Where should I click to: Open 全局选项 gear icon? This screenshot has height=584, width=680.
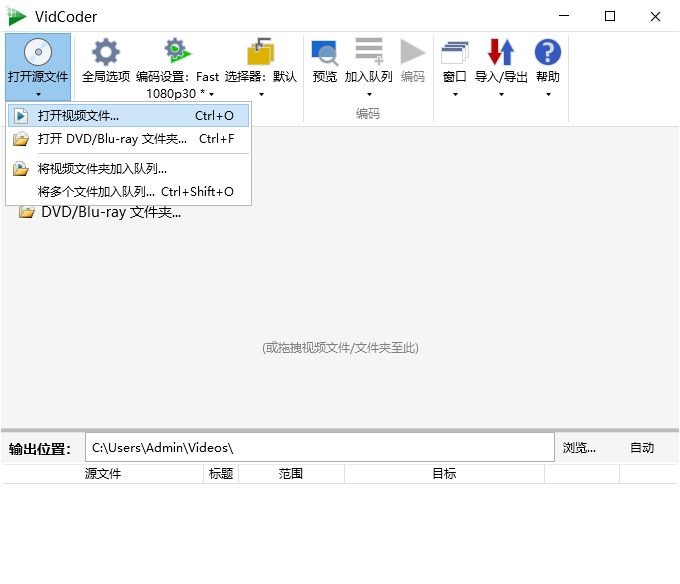pos(106,52)
